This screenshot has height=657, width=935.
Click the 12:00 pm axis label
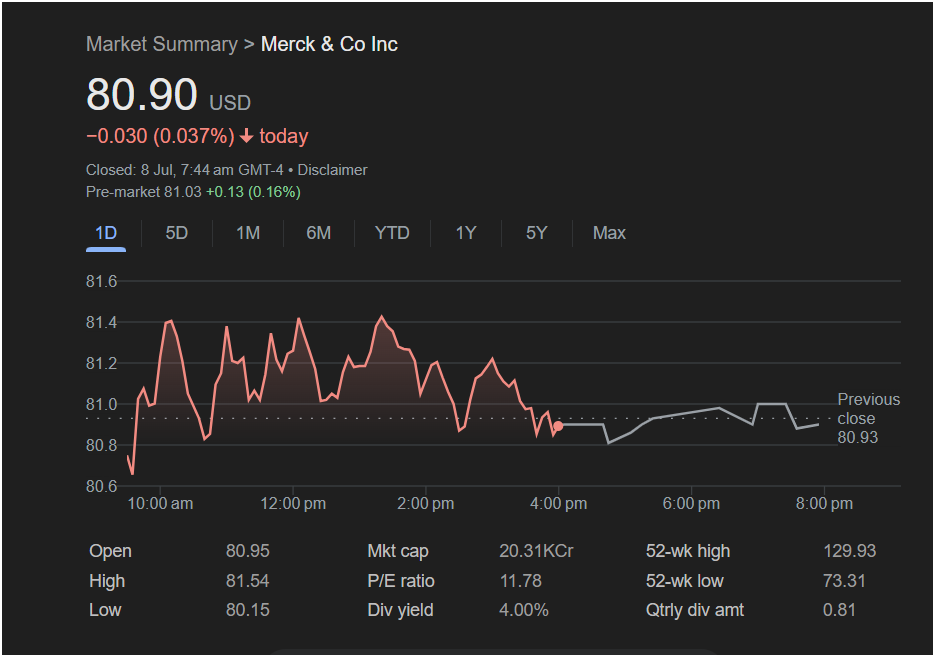pos(293,504)
